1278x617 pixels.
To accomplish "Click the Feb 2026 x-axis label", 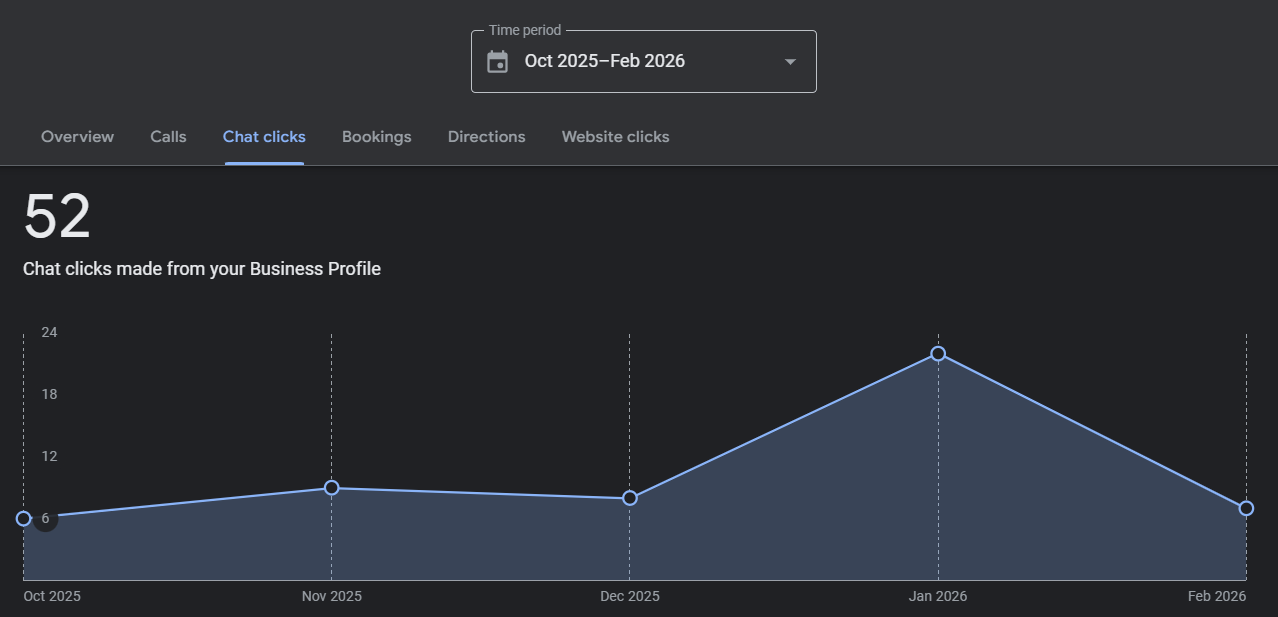I will pos(1217,596).
